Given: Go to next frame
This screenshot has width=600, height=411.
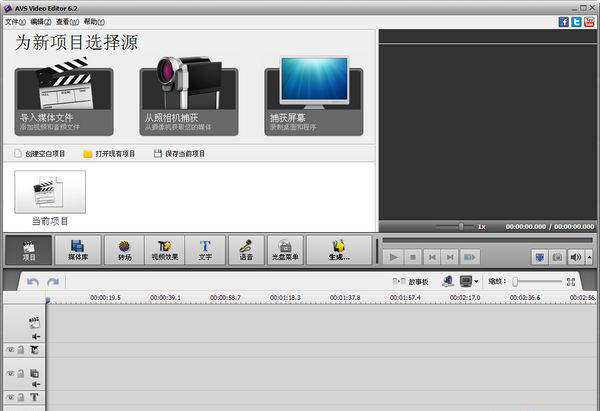Looking at the screenshot, I should pyautogui.click(x=450, y=257).
